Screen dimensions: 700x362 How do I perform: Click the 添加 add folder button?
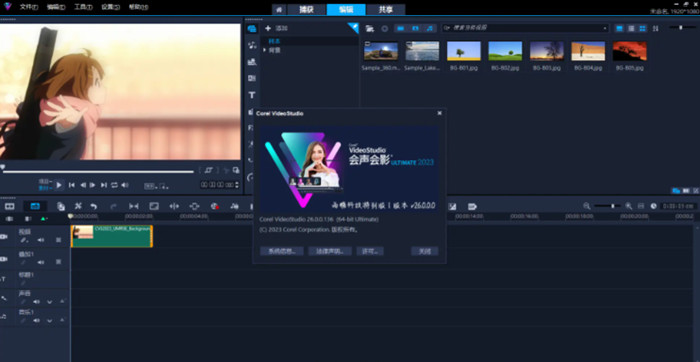click(277, 28)
